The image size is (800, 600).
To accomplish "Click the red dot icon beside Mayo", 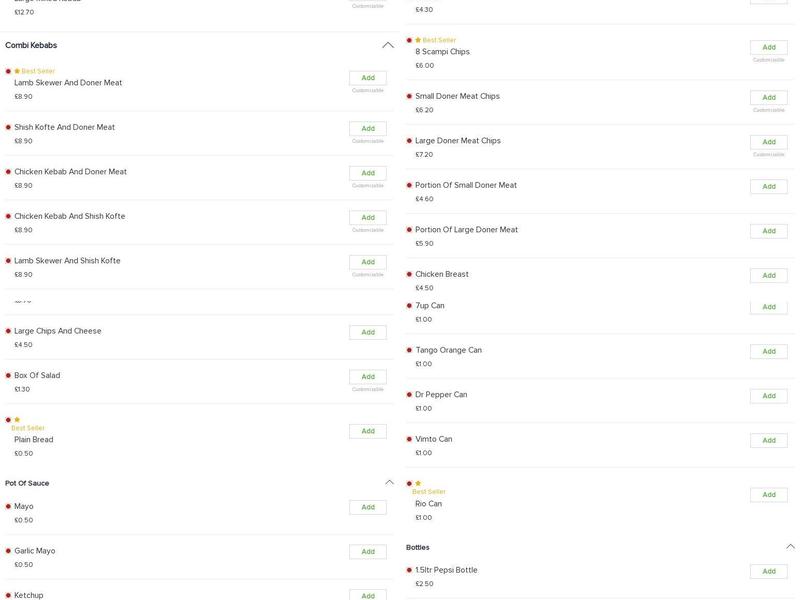I will point(8,507).
